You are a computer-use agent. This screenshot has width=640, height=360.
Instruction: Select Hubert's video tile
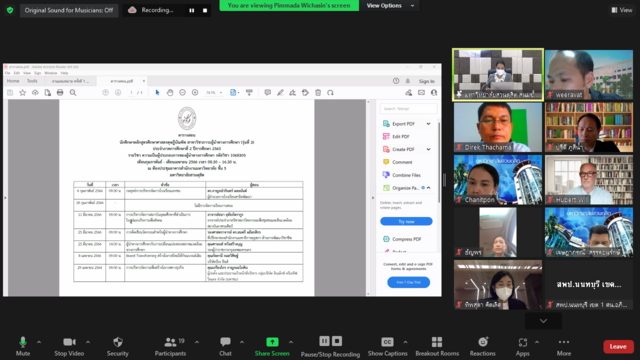click(x=589, y=180)
